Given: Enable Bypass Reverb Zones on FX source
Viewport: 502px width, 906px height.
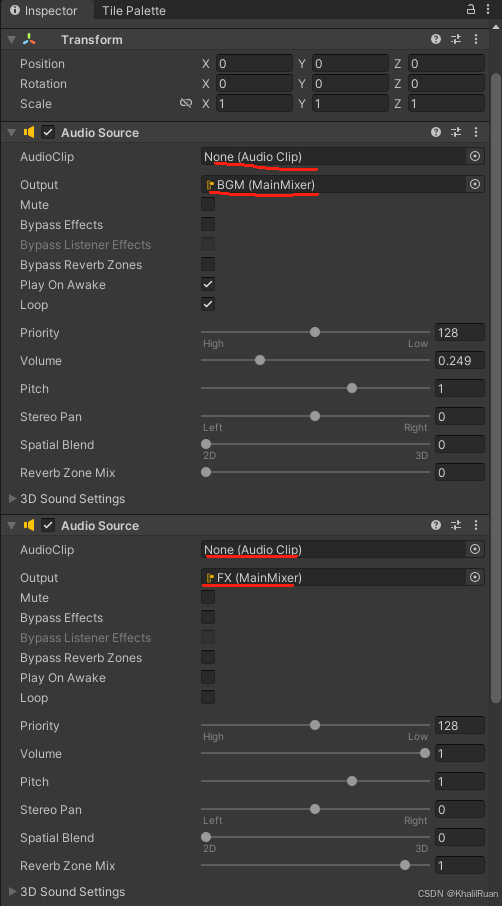Looking at the screenshot, I should 208,658.
